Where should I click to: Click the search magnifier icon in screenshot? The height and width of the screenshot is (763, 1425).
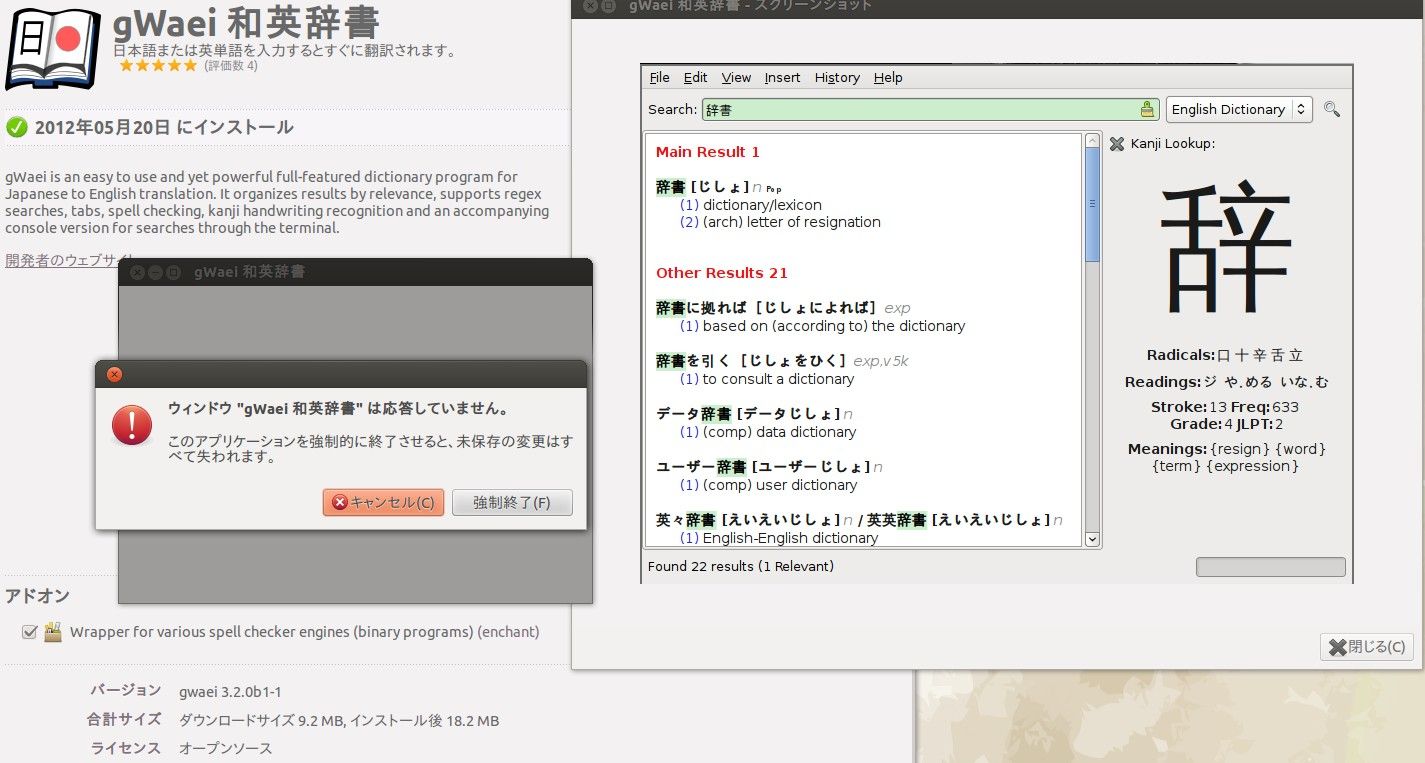1331,109
